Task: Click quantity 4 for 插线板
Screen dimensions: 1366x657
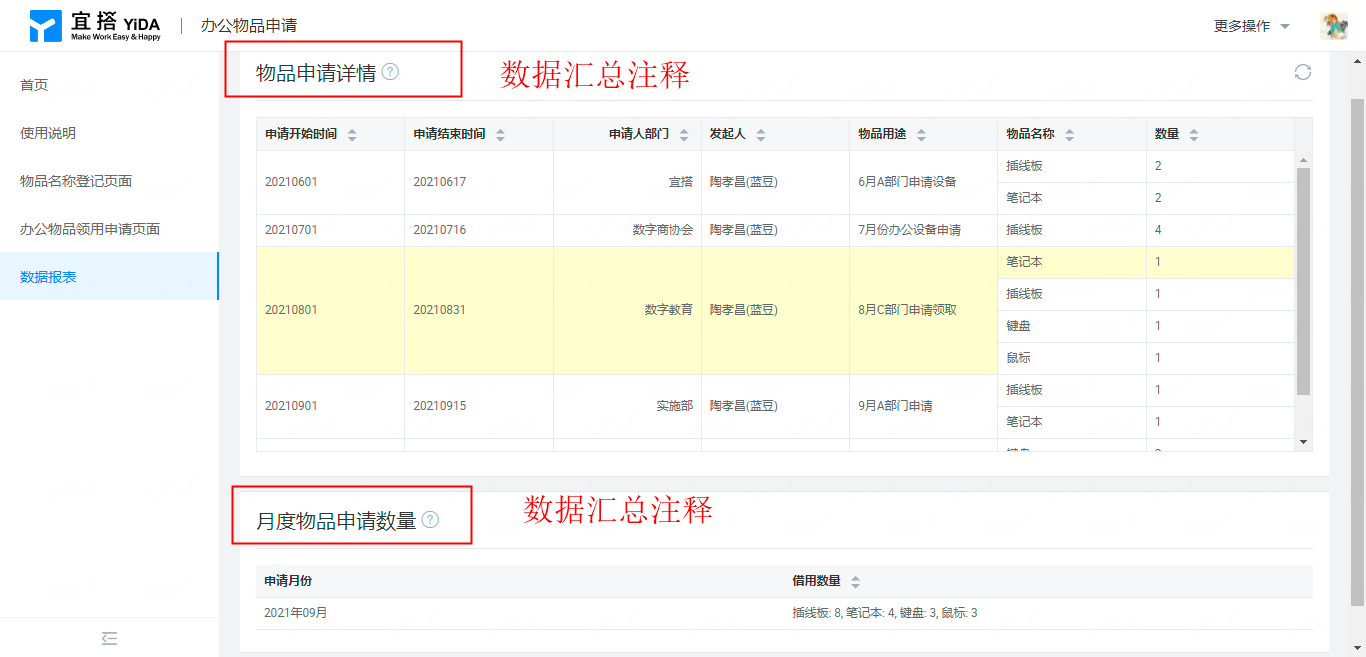Action: tap(1220, 230)
